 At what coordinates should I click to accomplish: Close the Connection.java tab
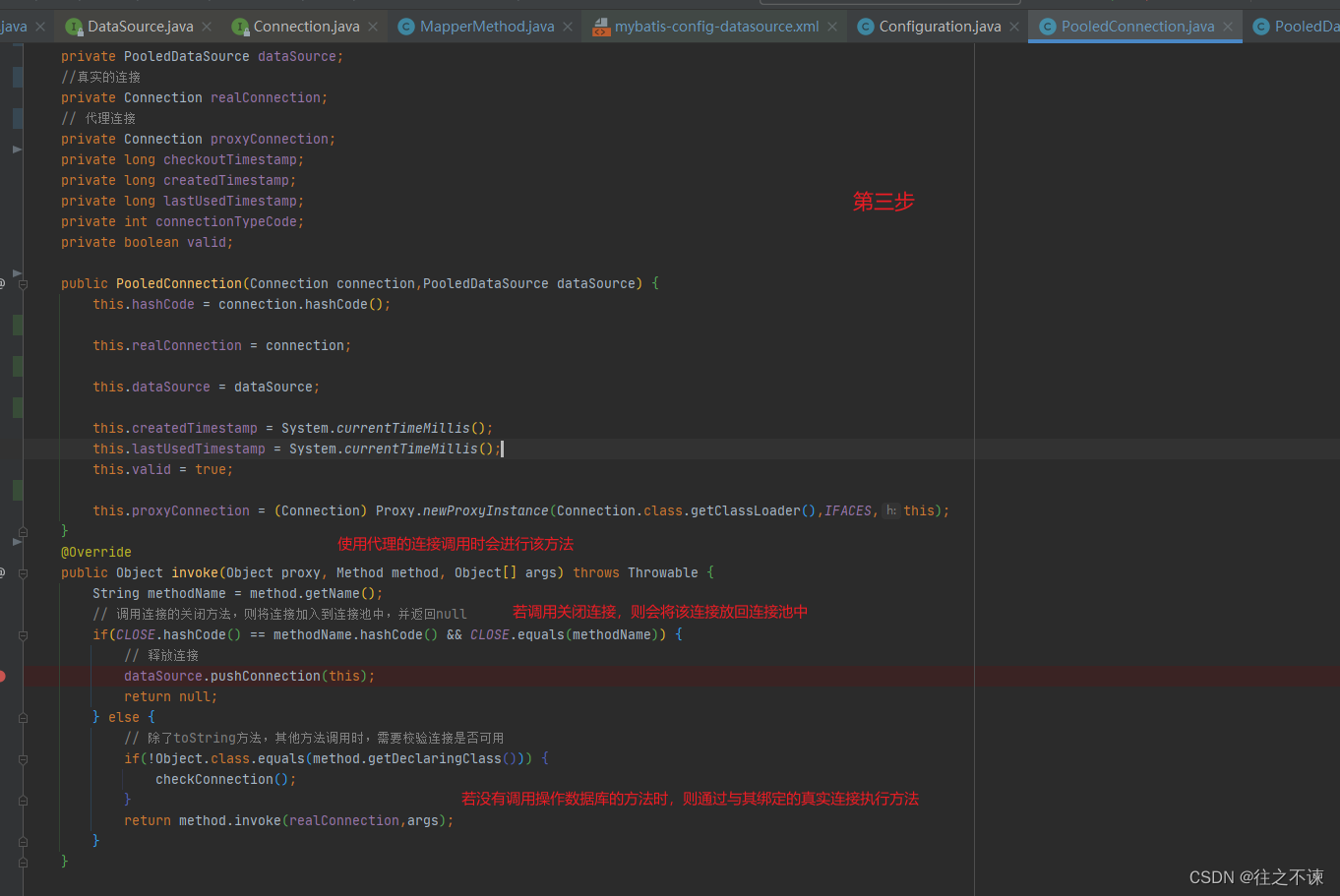[x=373, y=27]
